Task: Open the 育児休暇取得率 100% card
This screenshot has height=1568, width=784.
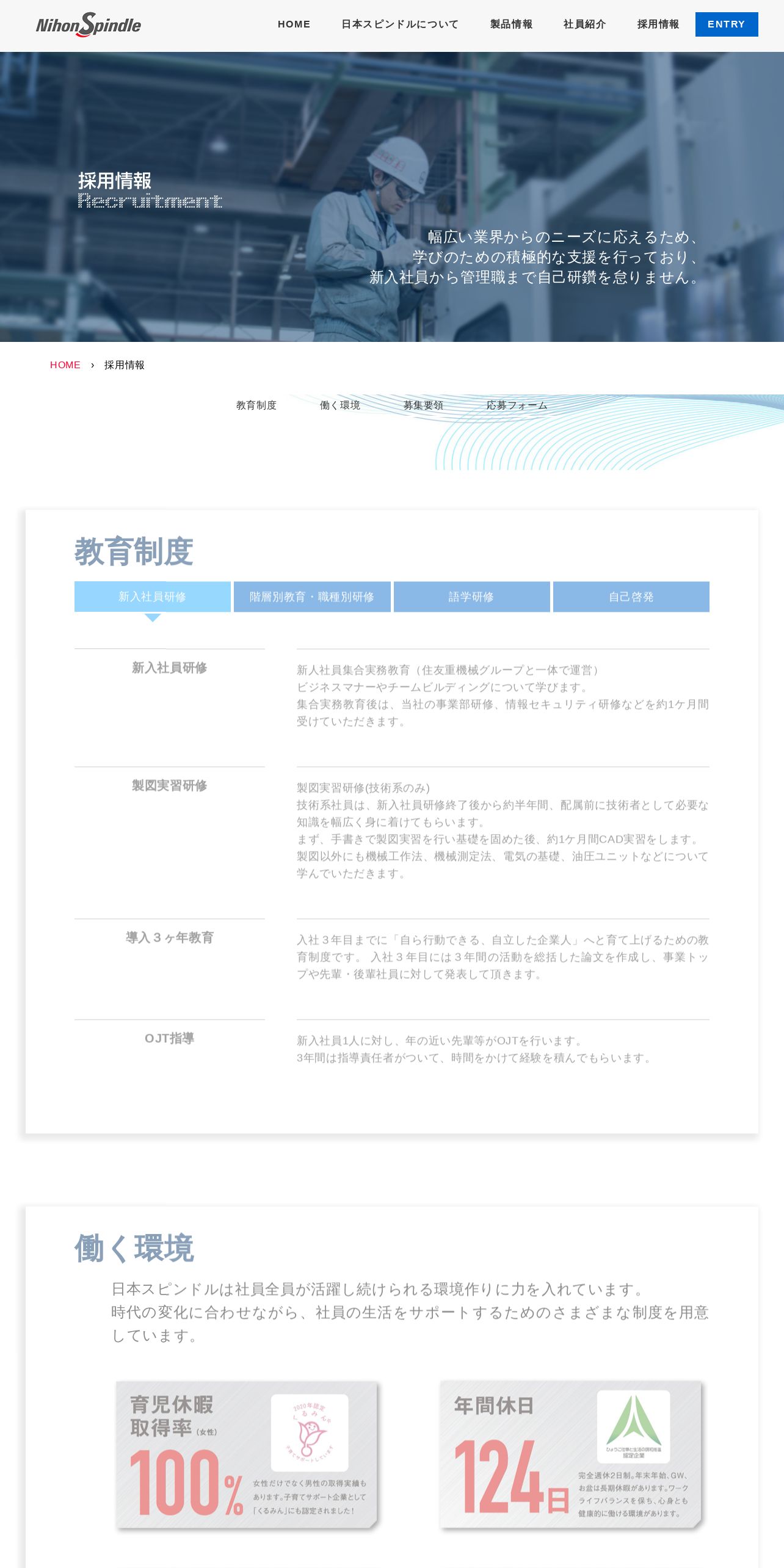Action: coord(247,1455)
